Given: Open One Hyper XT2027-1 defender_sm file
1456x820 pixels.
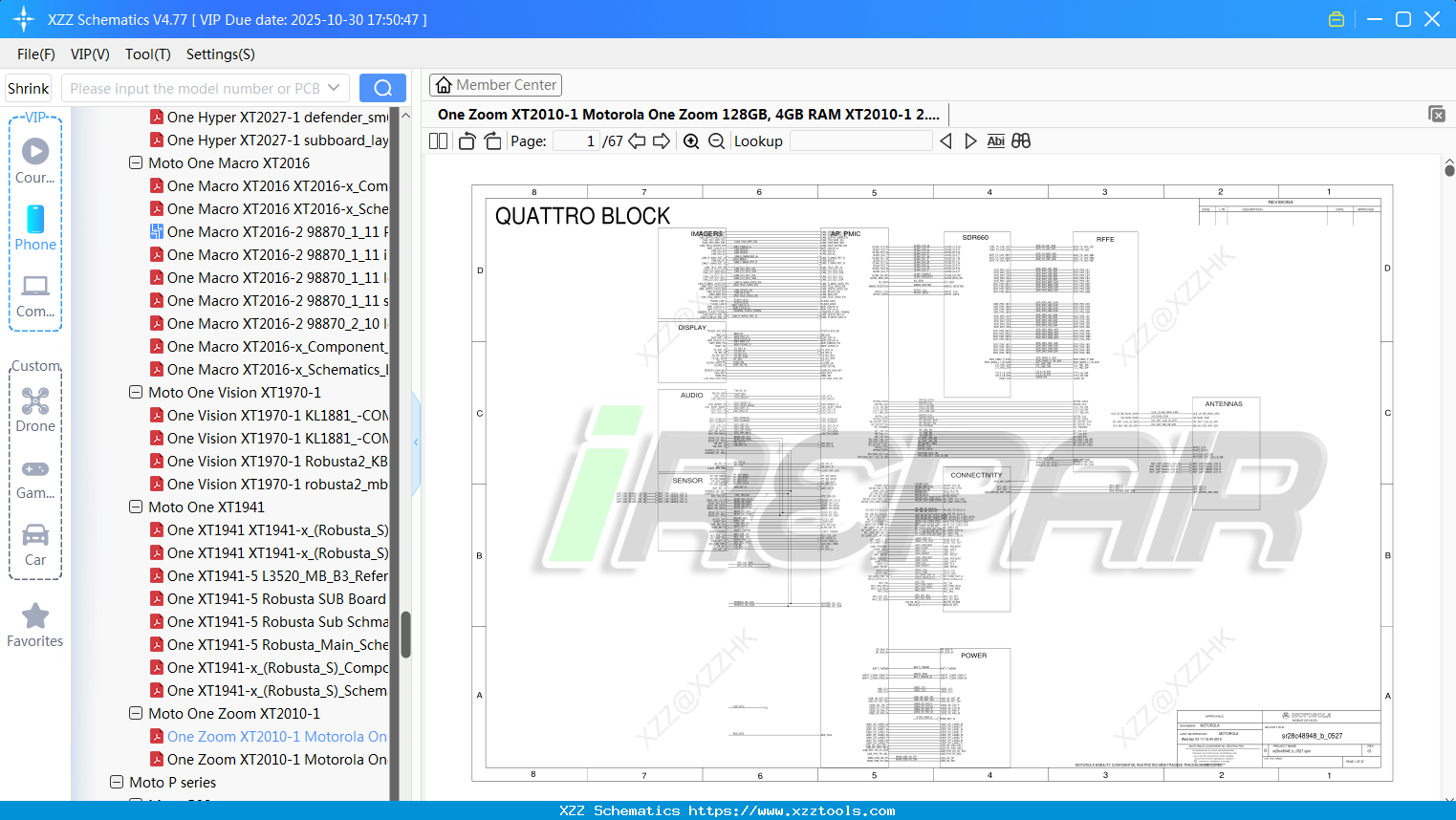Looking at the screenshot, I should click(278, 118).
